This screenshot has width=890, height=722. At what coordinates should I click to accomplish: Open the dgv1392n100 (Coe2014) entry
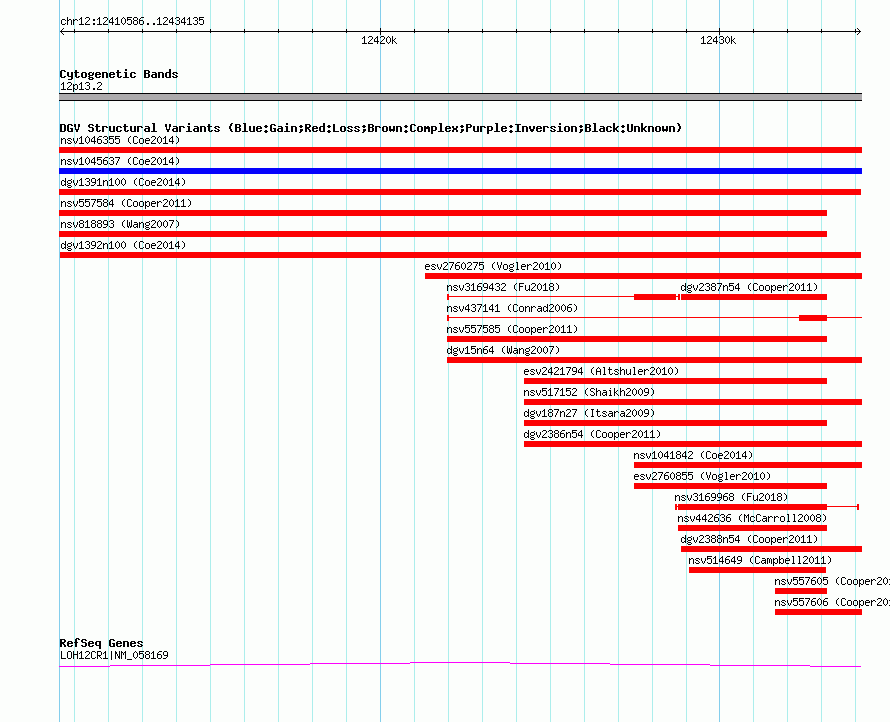[x=123, y=245]
